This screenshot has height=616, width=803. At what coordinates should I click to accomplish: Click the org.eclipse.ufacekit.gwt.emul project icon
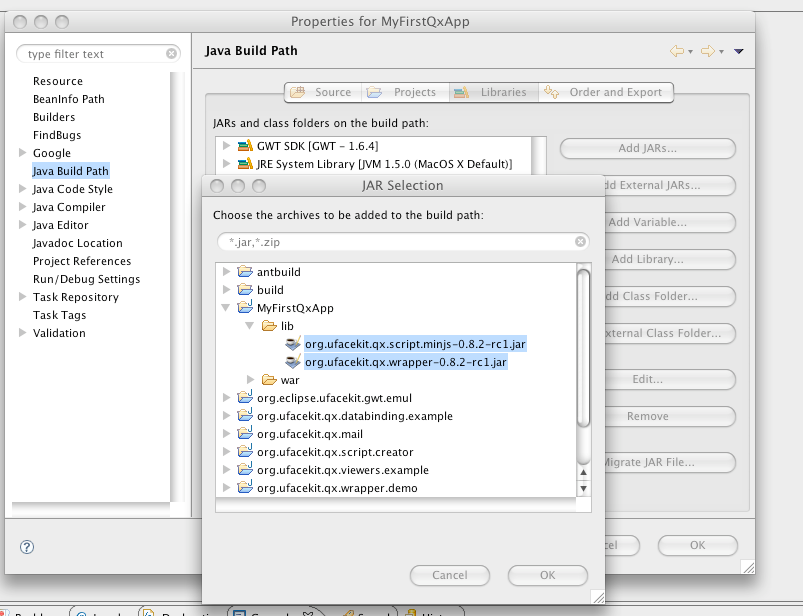click(245, 397)
